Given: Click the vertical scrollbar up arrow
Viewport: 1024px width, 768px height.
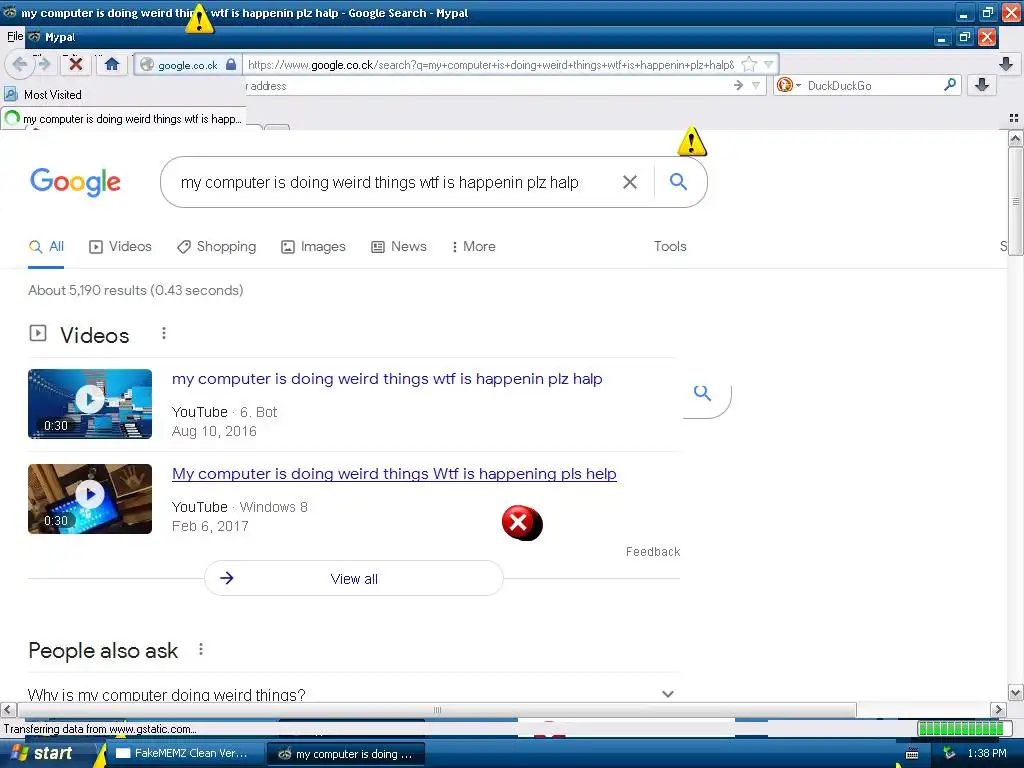Looking at the screenshot, I should 1015,138.
